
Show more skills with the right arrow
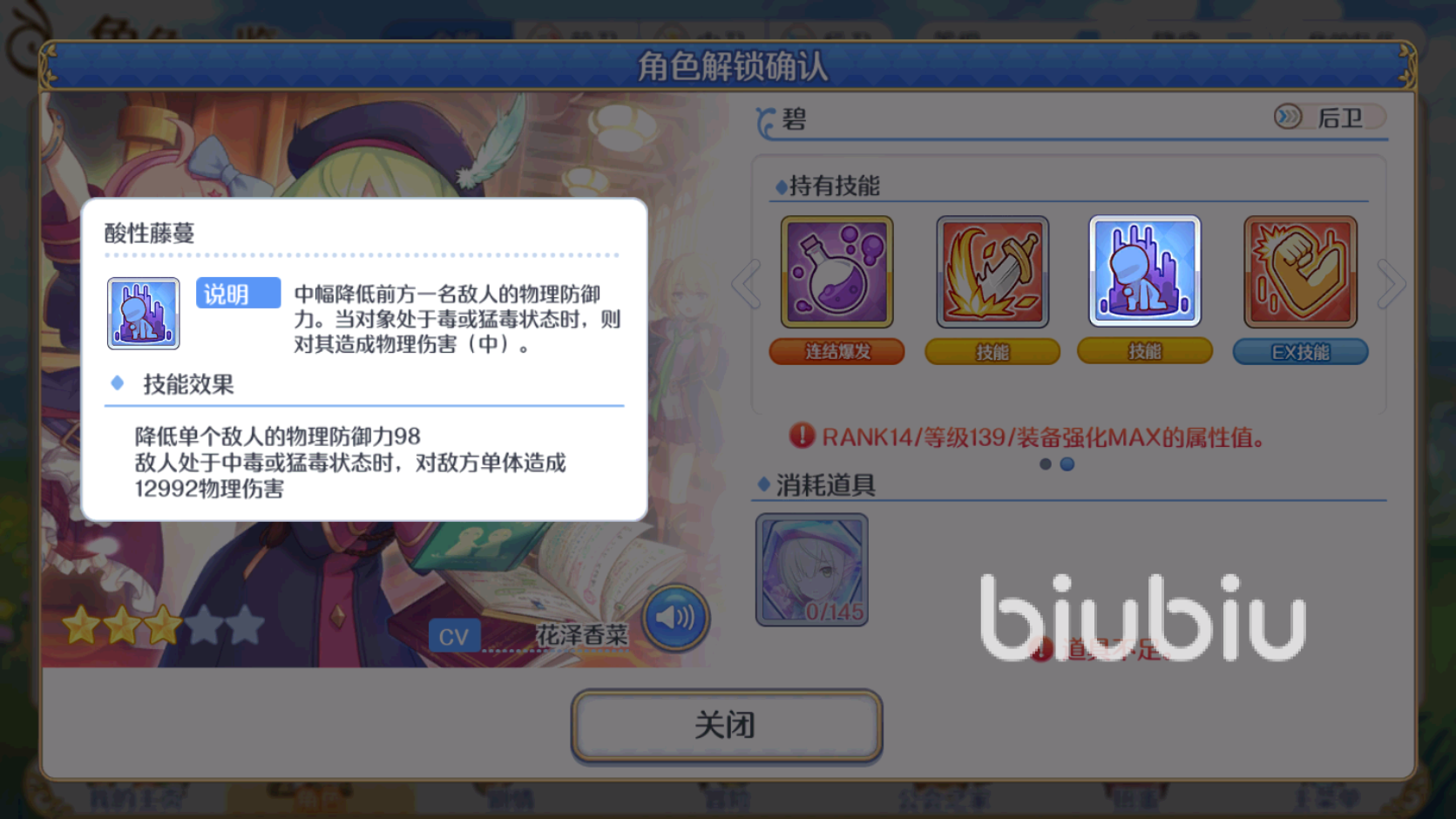tap(1392, 284)
